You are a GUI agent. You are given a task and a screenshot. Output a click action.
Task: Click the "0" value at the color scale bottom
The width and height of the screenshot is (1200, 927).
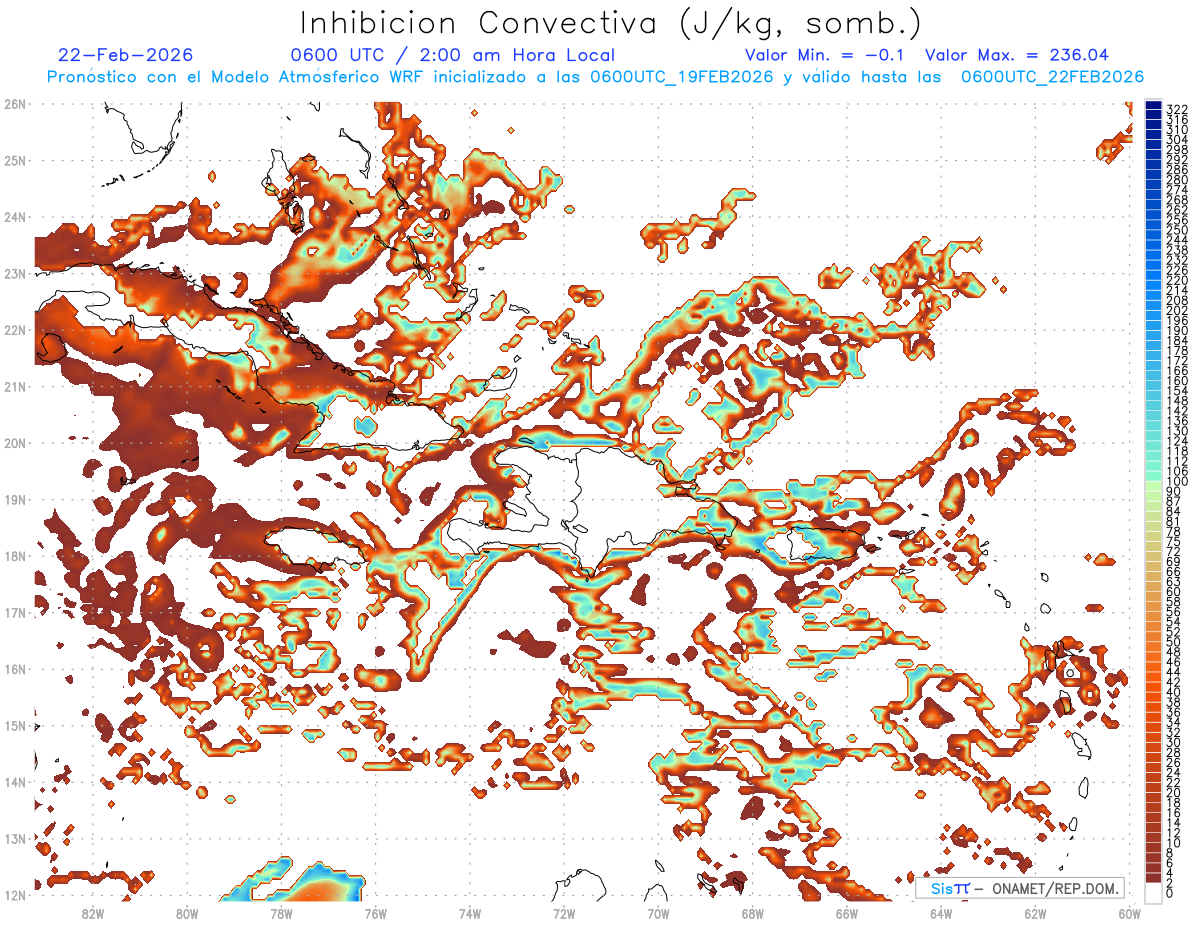tap(1170, 893)
